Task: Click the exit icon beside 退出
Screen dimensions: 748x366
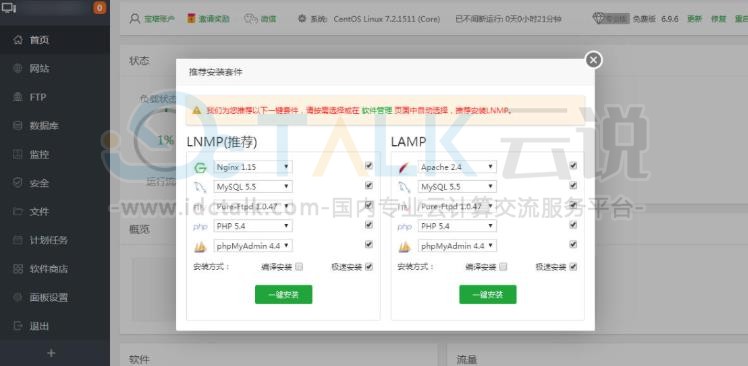Action: 18,326
